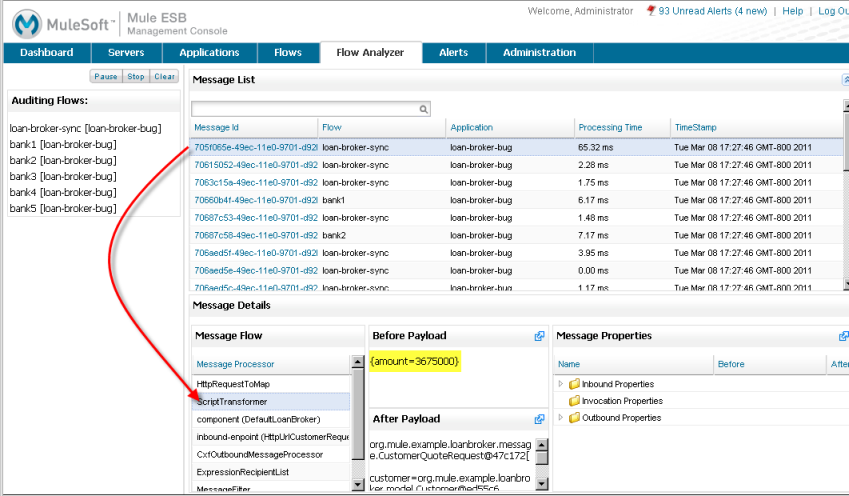This screenshot has height=496, width=849.
Task: Click the red unread alerts flag icon
Action: (x=651, y=11)
